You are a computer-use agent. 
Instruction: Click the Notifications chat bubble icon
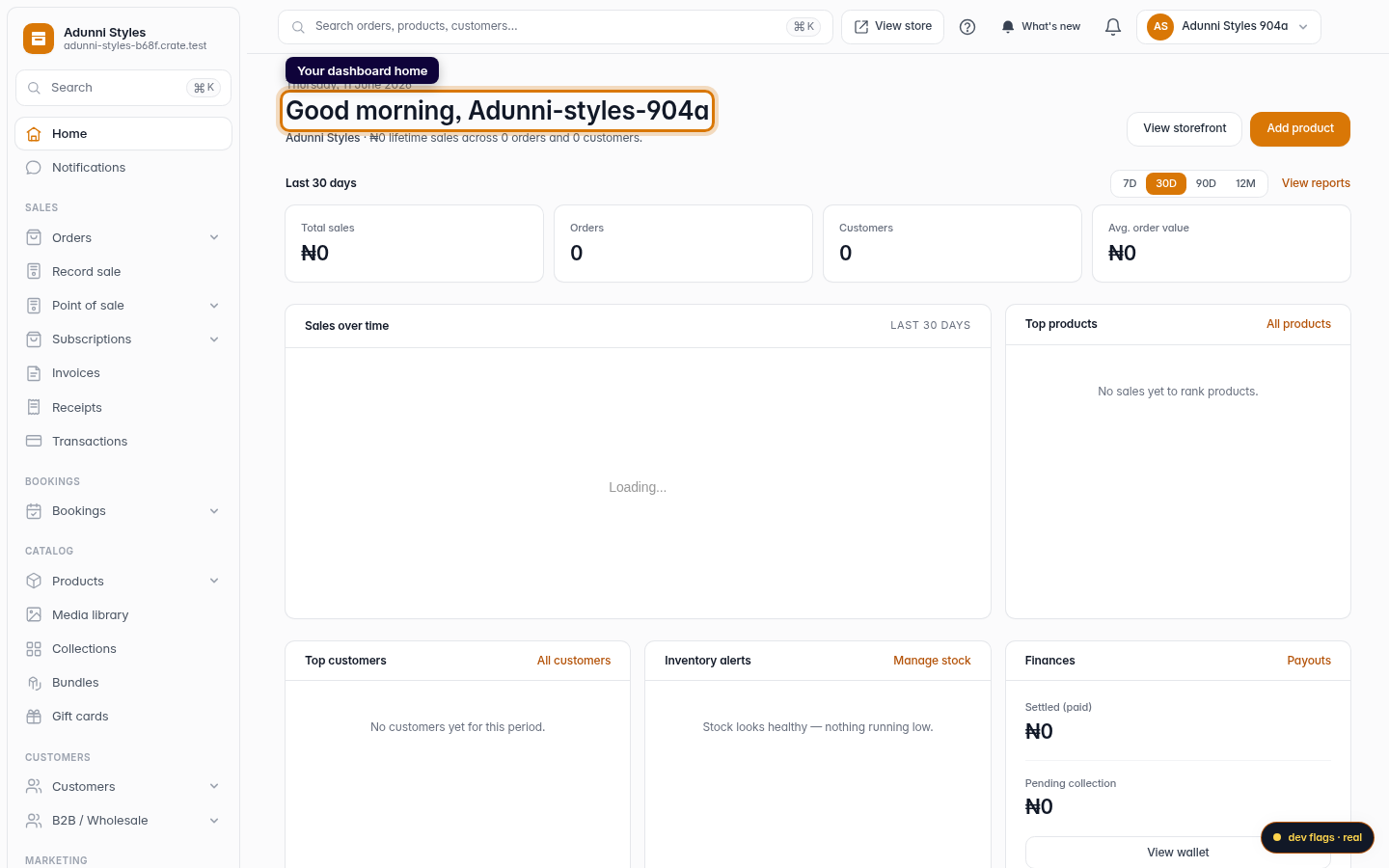click(34, 168)
